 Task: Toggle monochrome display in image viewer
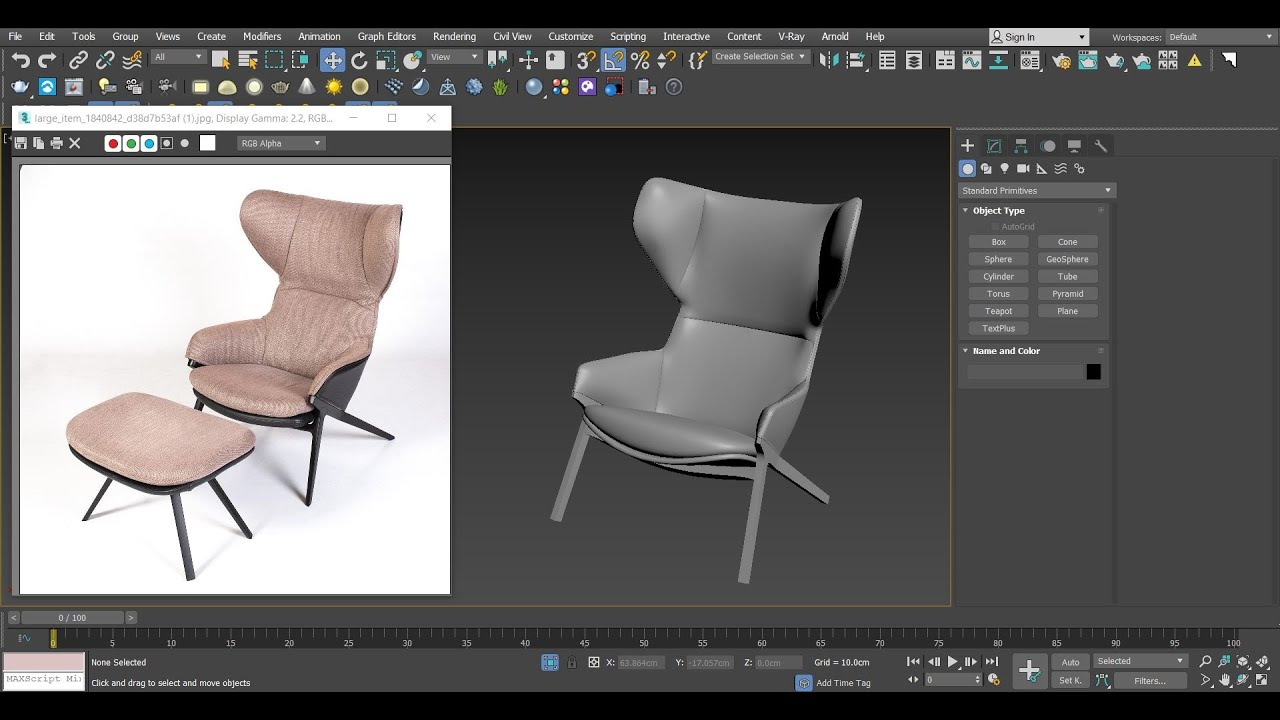185,143
